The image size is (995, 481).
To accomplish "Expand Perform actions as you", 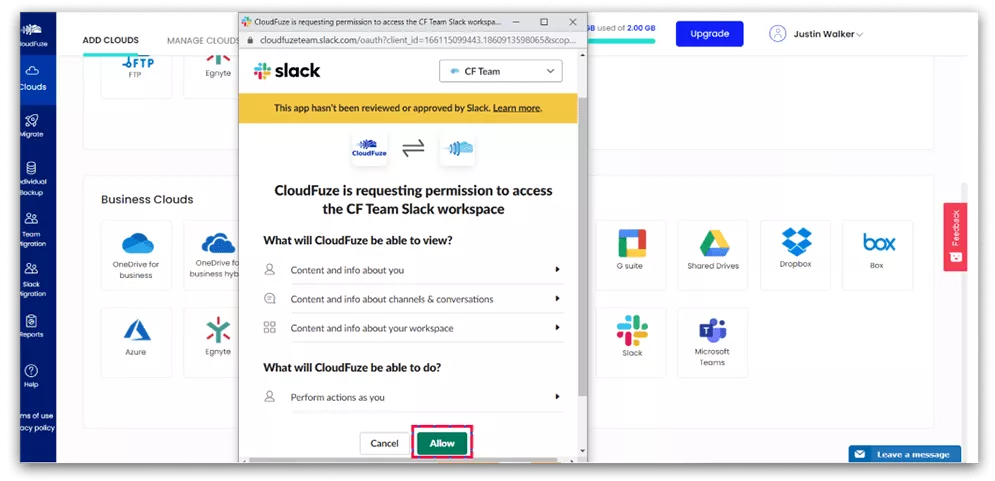I will (x=413, y=397).
